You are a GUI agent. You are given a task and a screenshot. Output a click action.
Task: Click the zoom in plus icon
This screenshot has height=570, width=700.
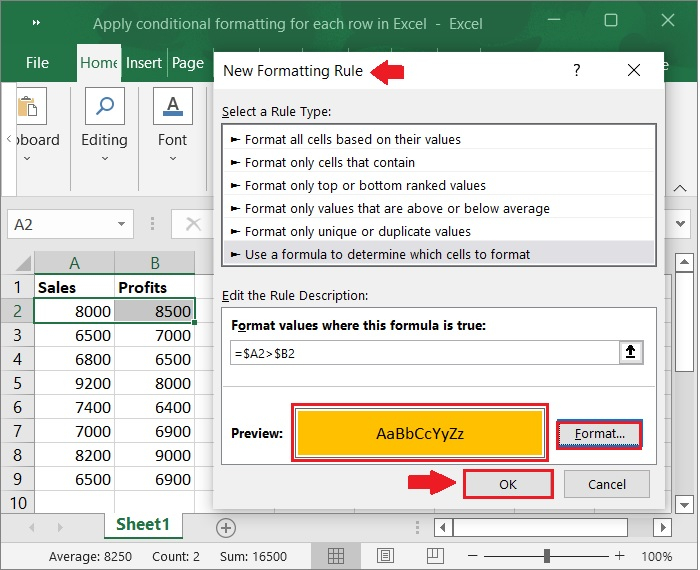[x=619, y=556]
